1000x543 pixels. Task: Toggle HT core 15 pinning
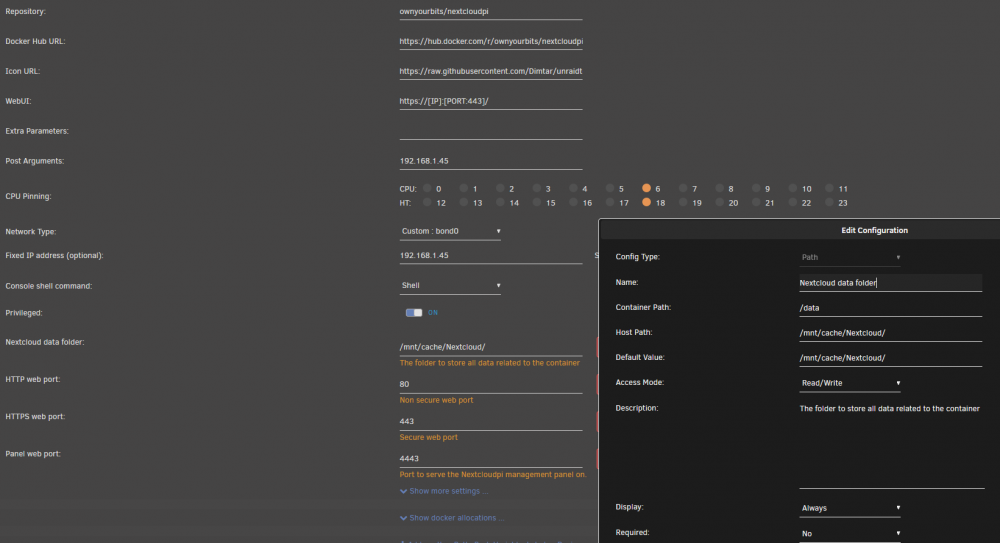tap(537, 202)
